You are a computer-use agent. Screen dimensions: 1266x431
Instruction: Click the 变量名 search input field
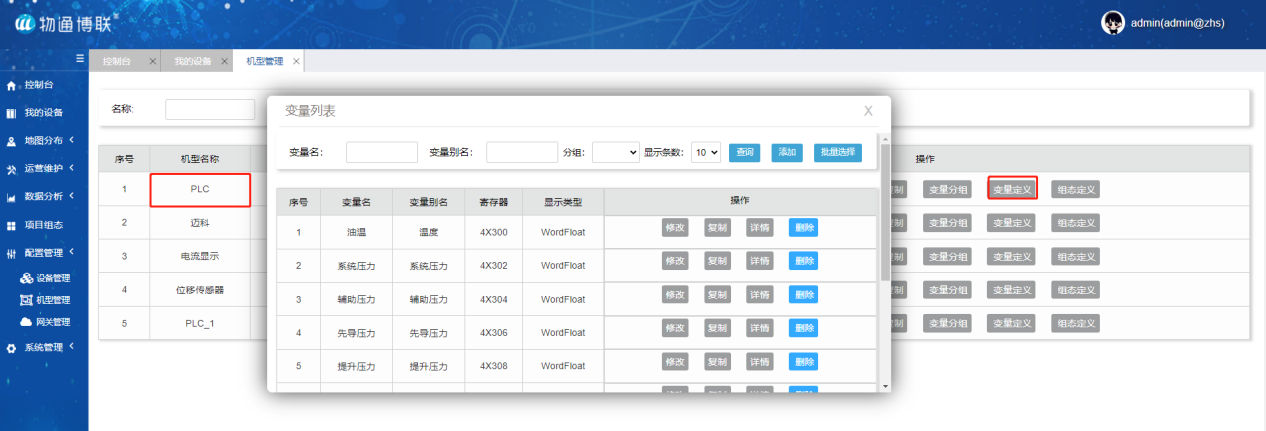[x=381, y=152]
